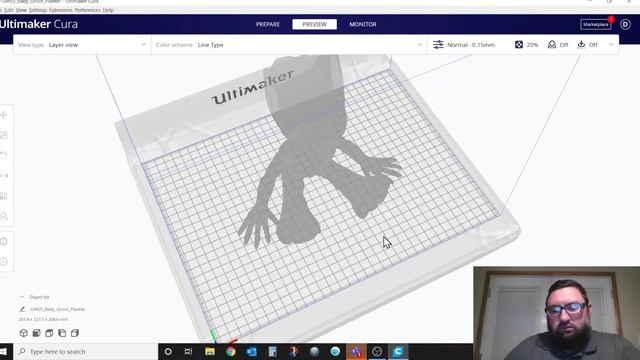
Task: Switch to Top view cube icon
Action: pos(49,333)
